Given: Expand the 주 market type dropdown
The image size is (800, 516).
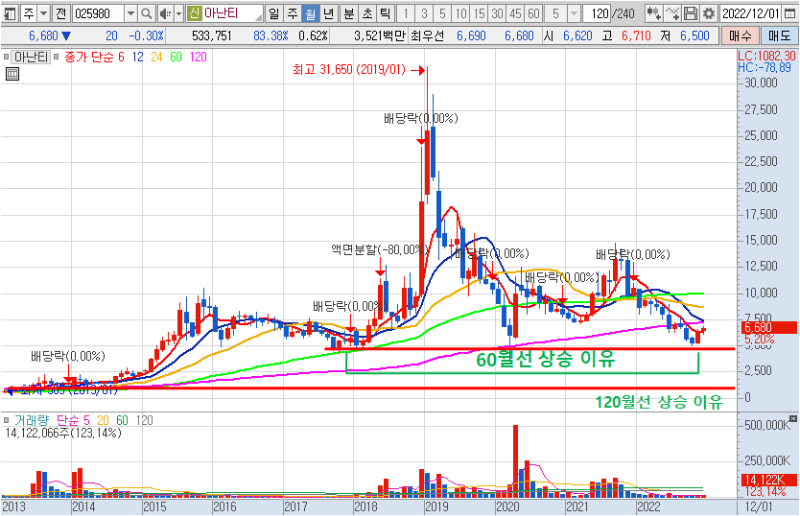Looking at the screenshot, I should pyautogui.click(x=44, y=13).
